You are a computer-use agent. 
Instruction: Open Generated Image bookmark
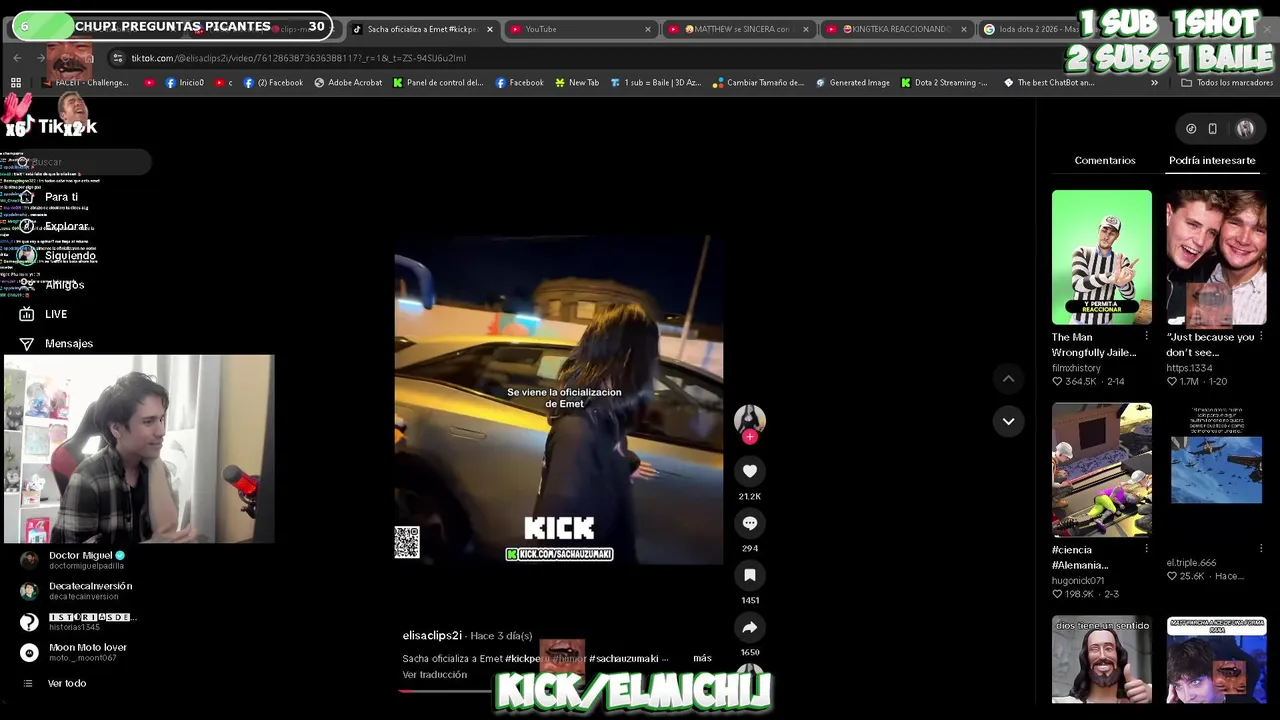pyautogui.click(x=852, y=83)
